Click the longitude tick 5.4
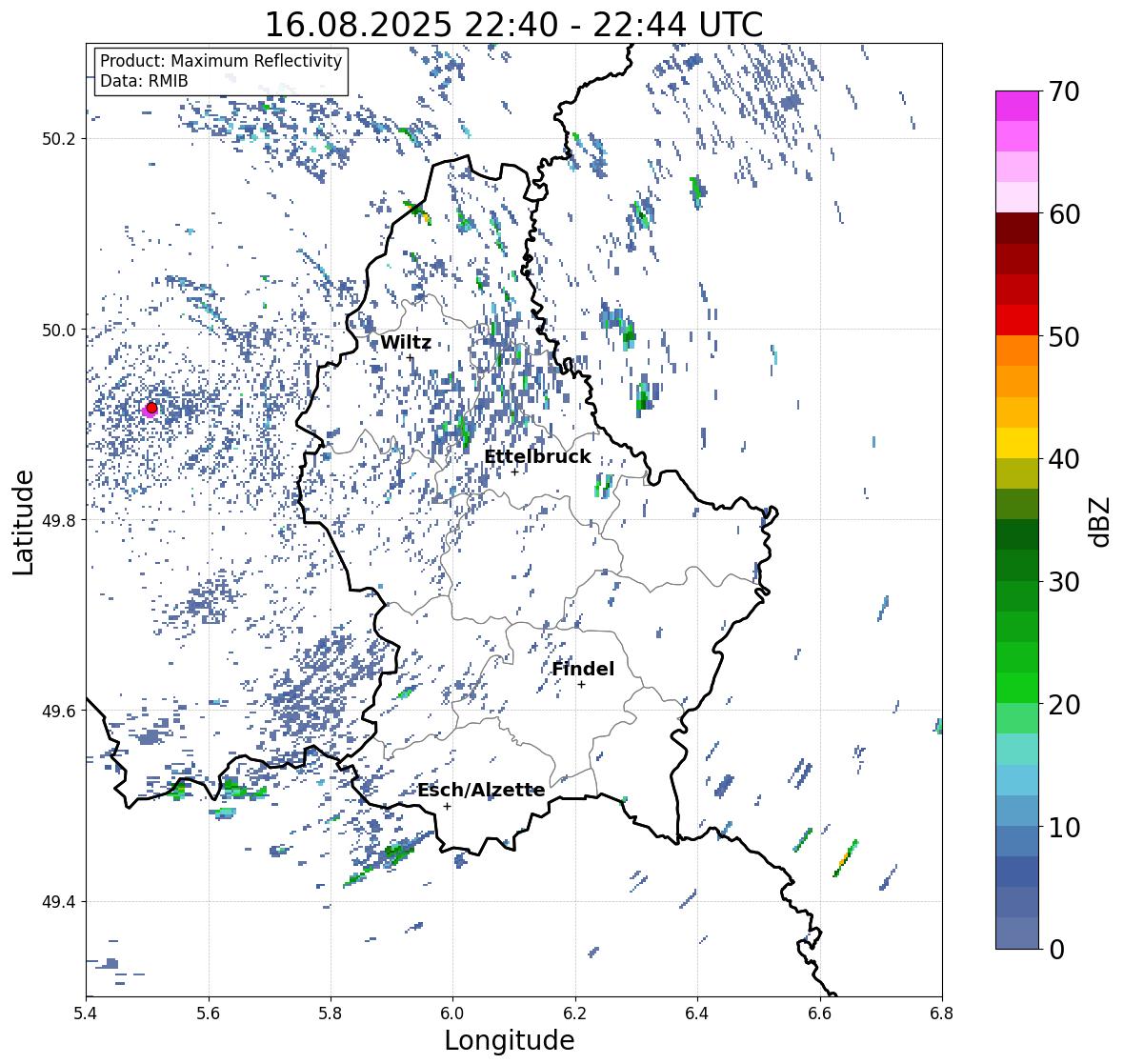 coord(86,1013)
